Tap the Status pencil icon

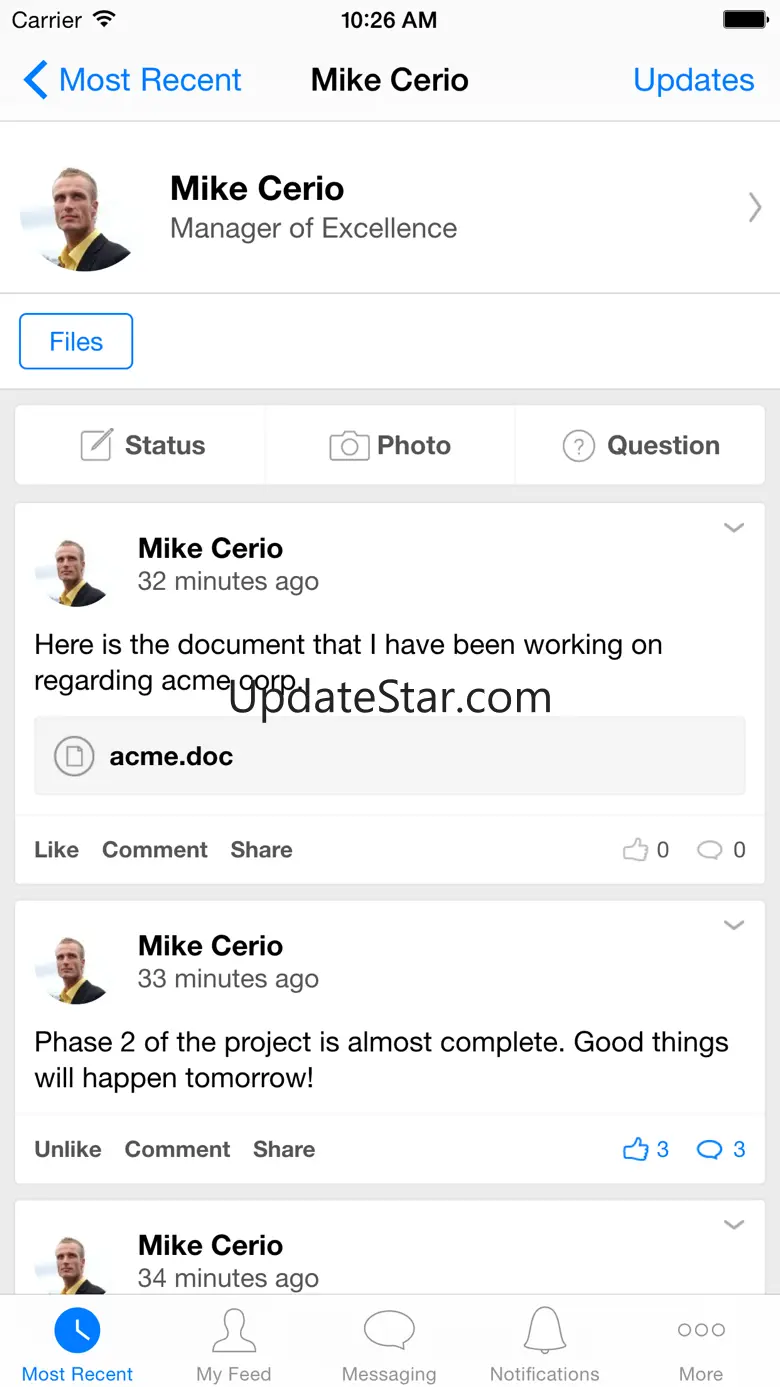(x=96, y=445)
